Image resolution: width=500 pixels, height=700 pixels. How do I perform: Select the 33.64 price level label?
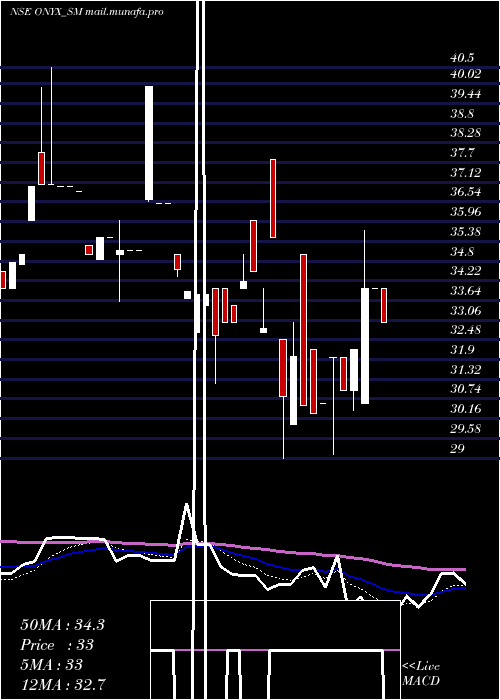(x=466, y=290)
